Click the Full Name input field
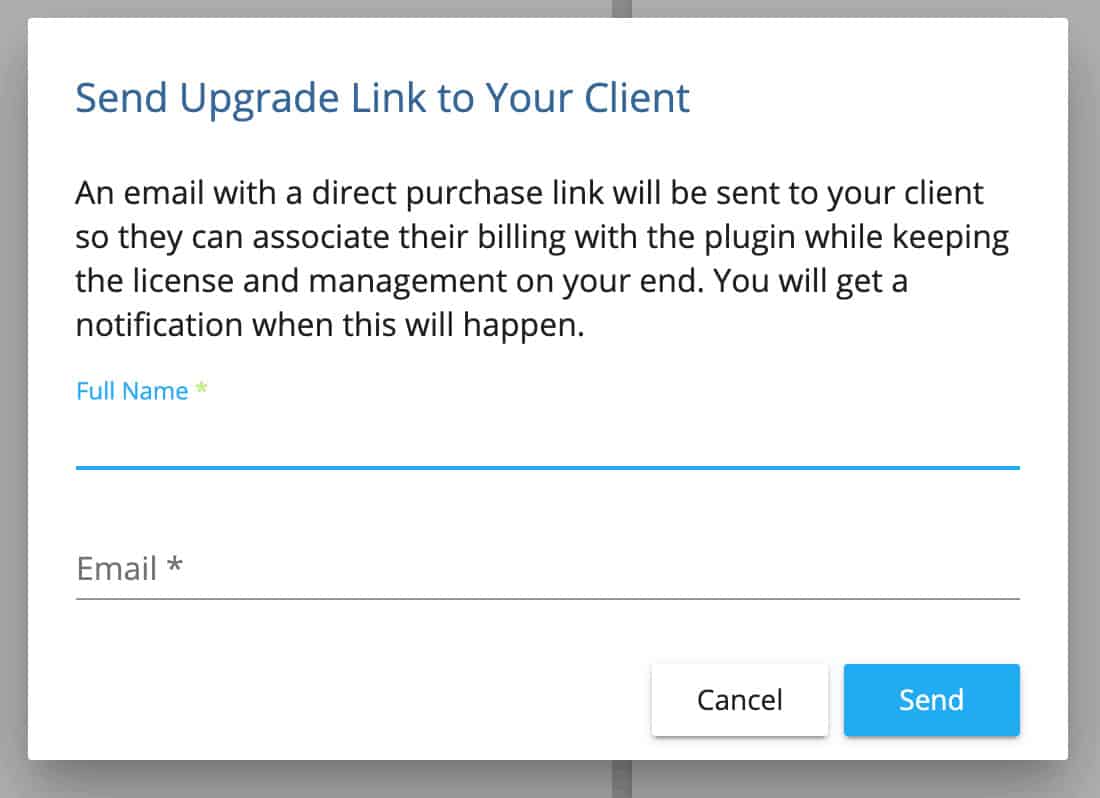 (x=547, y=440)
